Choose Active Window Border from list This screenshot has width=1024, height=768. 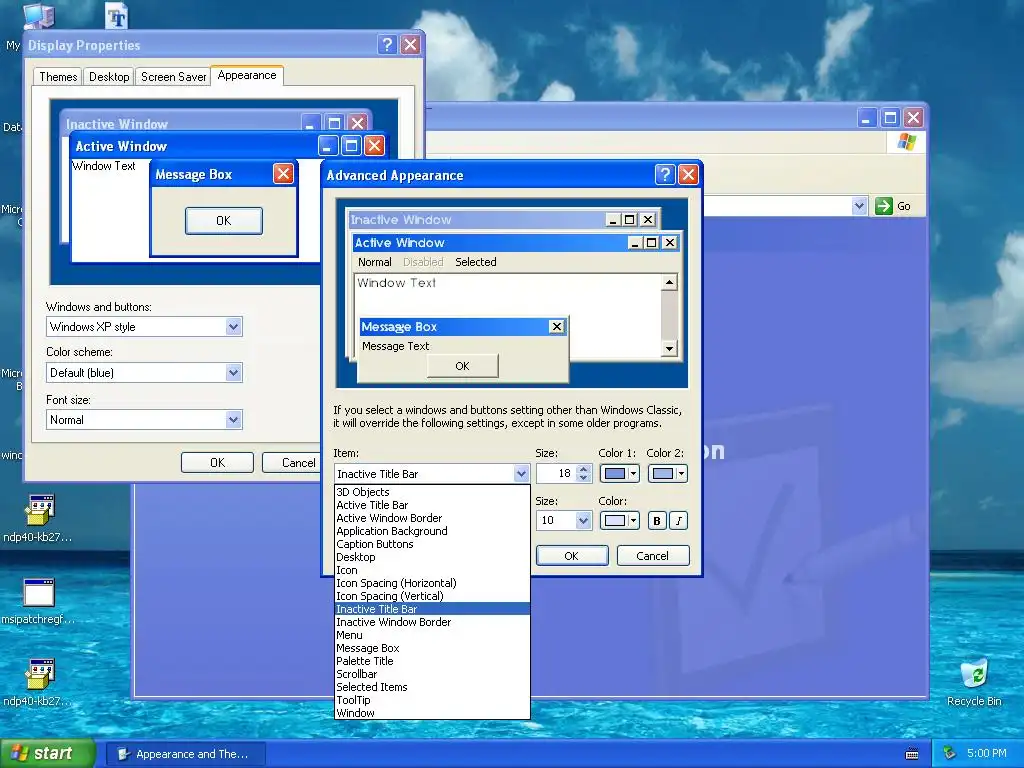tap(432, 518)
